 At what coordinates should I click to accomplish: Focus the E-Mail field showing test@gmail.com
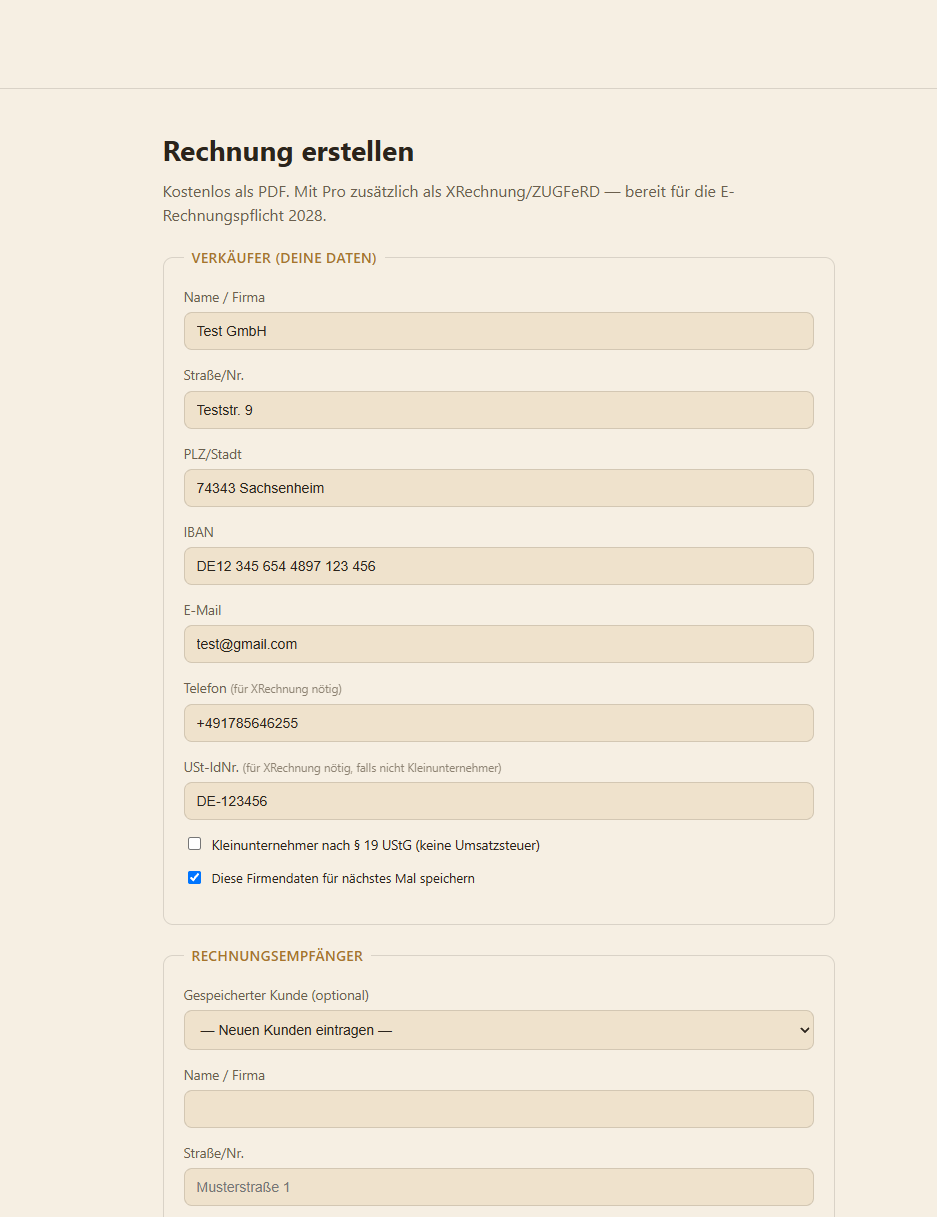[498, 644]
